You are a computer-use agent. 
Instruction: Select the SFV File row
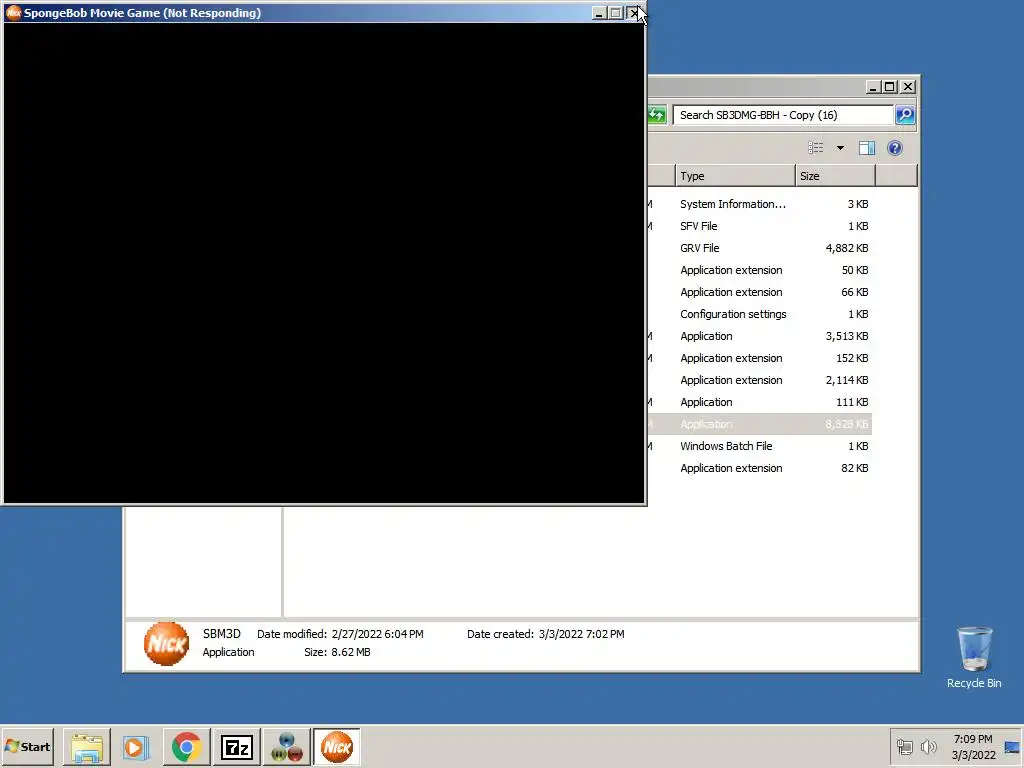click(x=760, y=226)
